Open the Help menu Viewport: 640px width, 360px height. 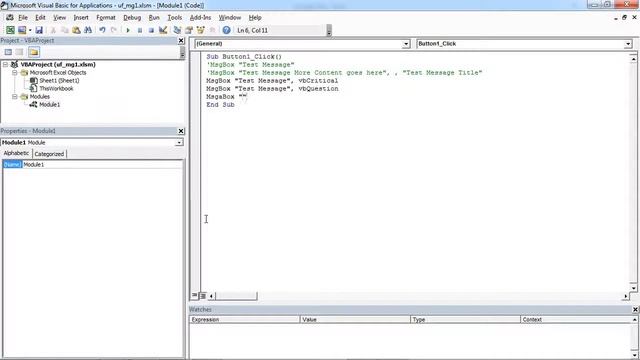pos(255,18)
